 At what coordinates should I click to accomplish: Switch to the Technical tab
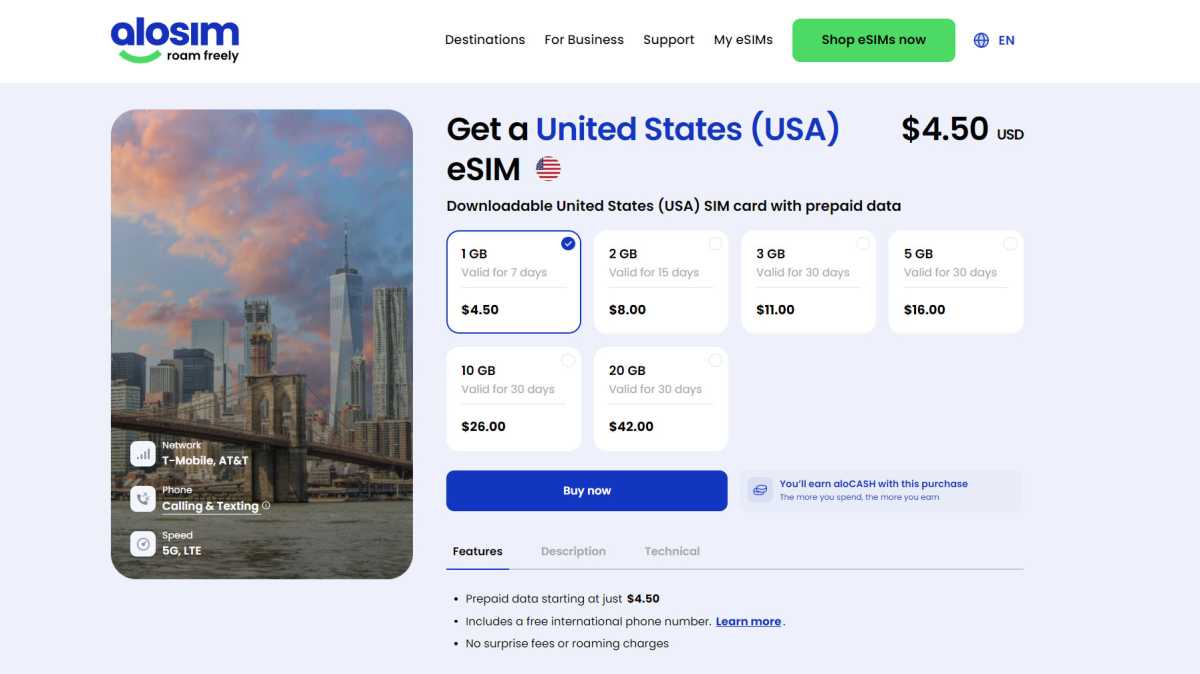(x=672, y=551)
